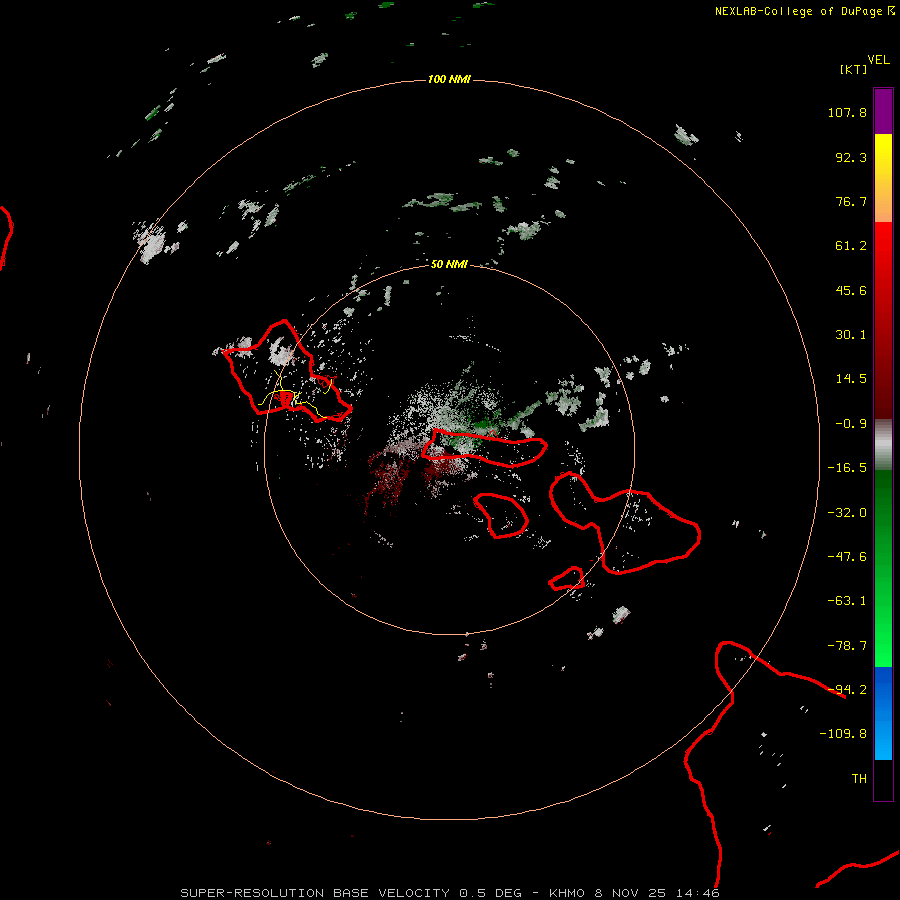Viewport: 900px width, 900px height.
Task: Click the 92.3 velocity scale label
Action: pyautogui.click(x=851, y=157)
